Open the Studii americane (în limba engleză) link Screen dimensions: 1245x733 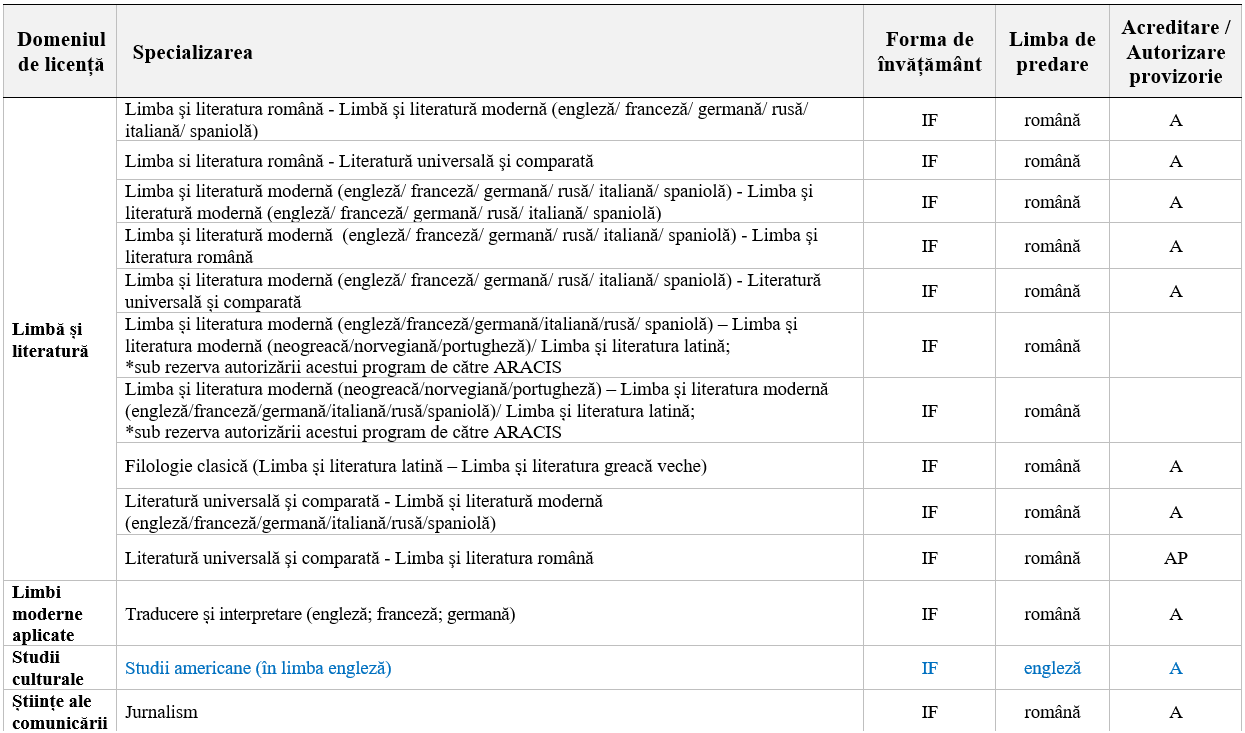click(258, 668)
